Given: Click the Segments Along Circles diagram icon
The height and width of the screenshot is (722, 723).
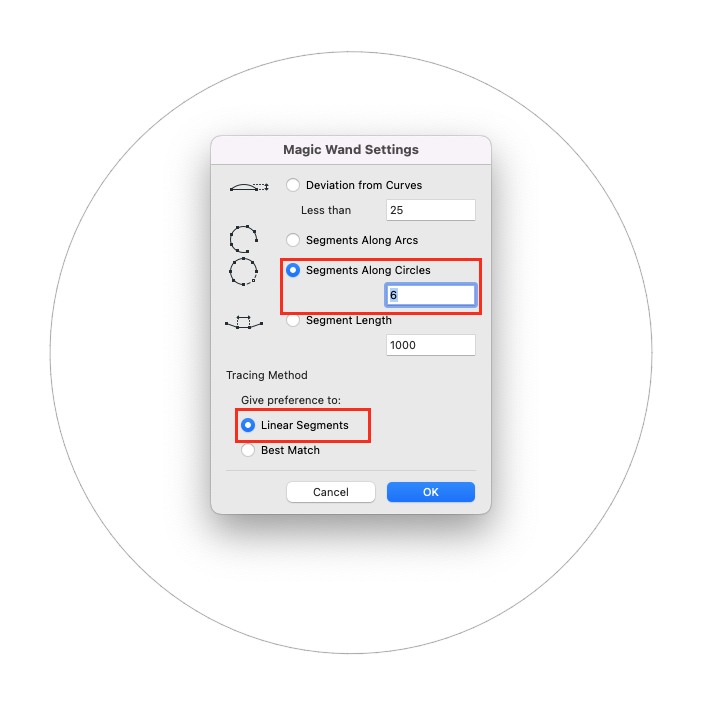Looking at the screenshot, I should [243, 272].
